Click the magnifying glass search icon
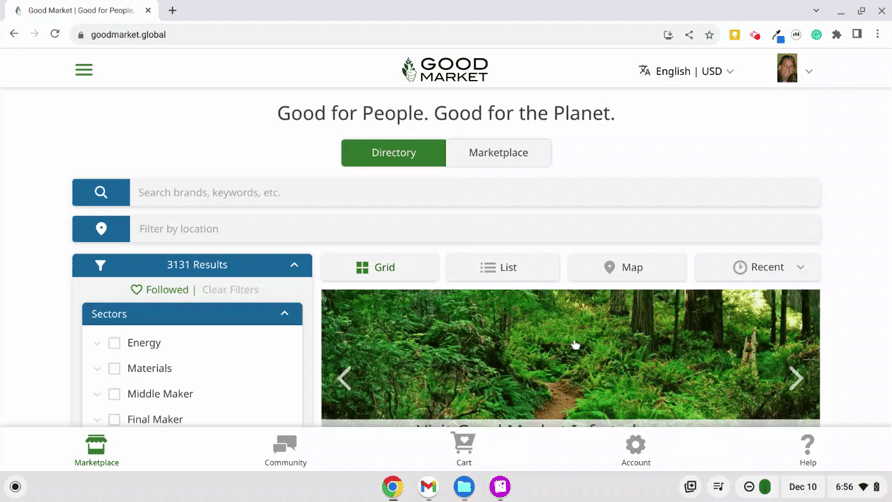 tap(101, 192)
